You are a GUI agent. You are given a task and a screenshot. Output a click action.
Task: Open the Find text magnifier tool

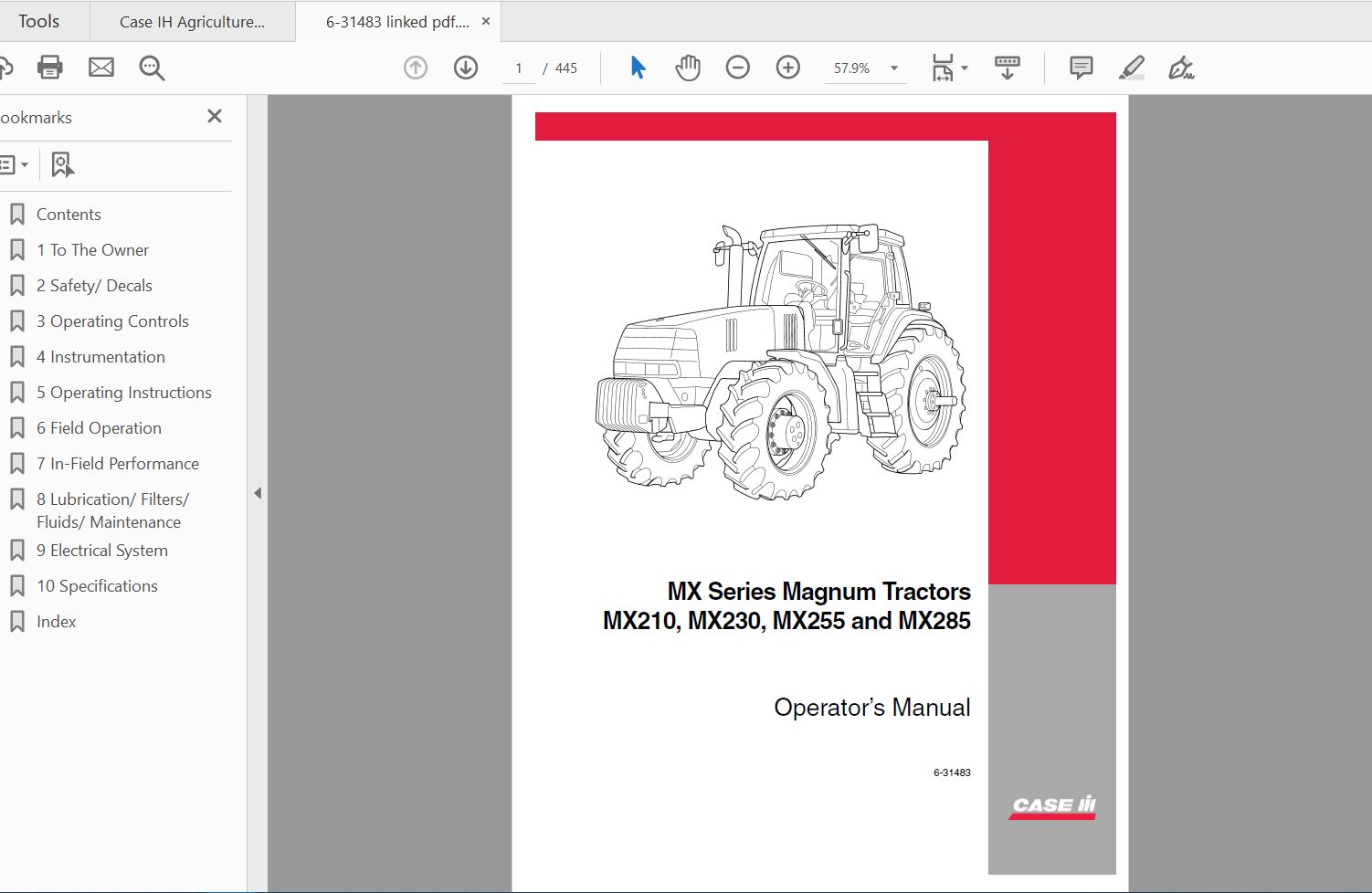(x=152, y=68)
